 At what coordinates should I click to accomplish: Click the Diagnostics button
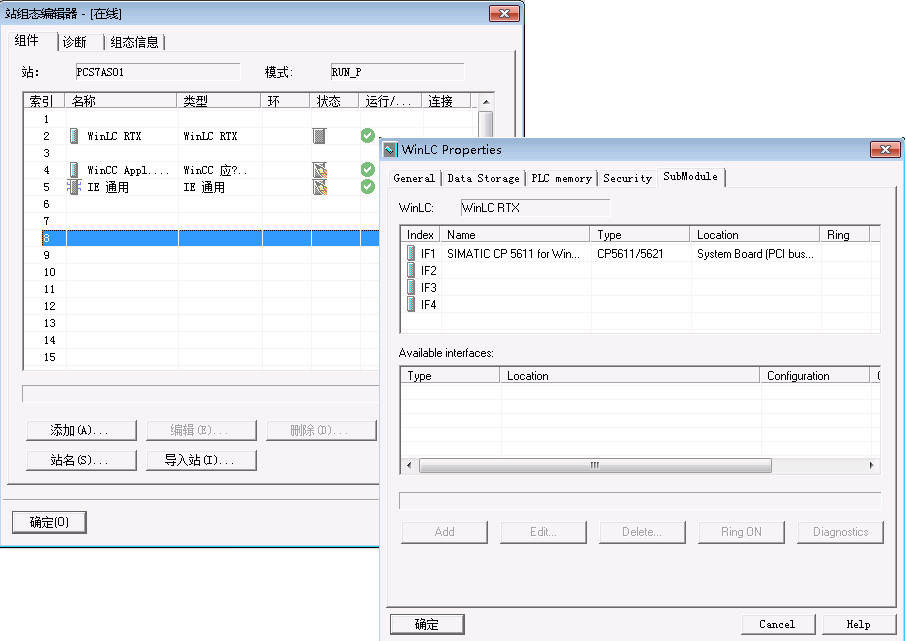pos(840,532)
